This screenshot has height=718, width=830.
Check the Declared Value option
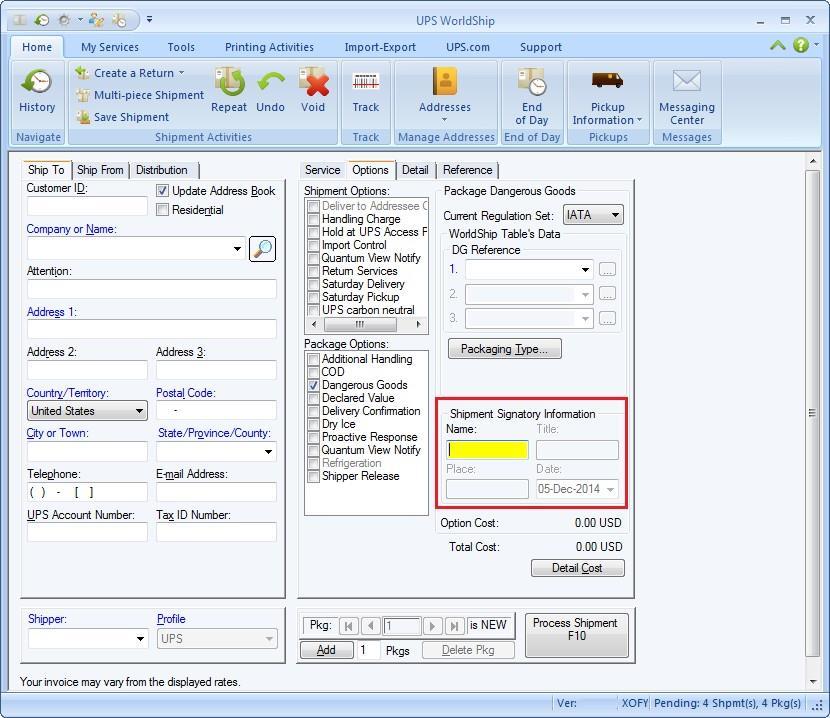click(313, 398)
